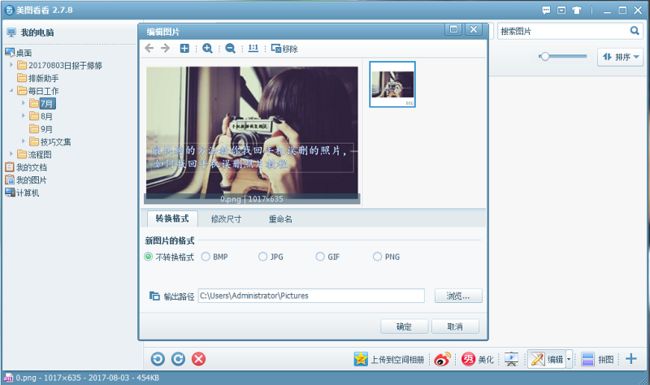Zoom out using magnifier minus icon
This screenshot has width=650, height=385.
(x=230, y=48)
